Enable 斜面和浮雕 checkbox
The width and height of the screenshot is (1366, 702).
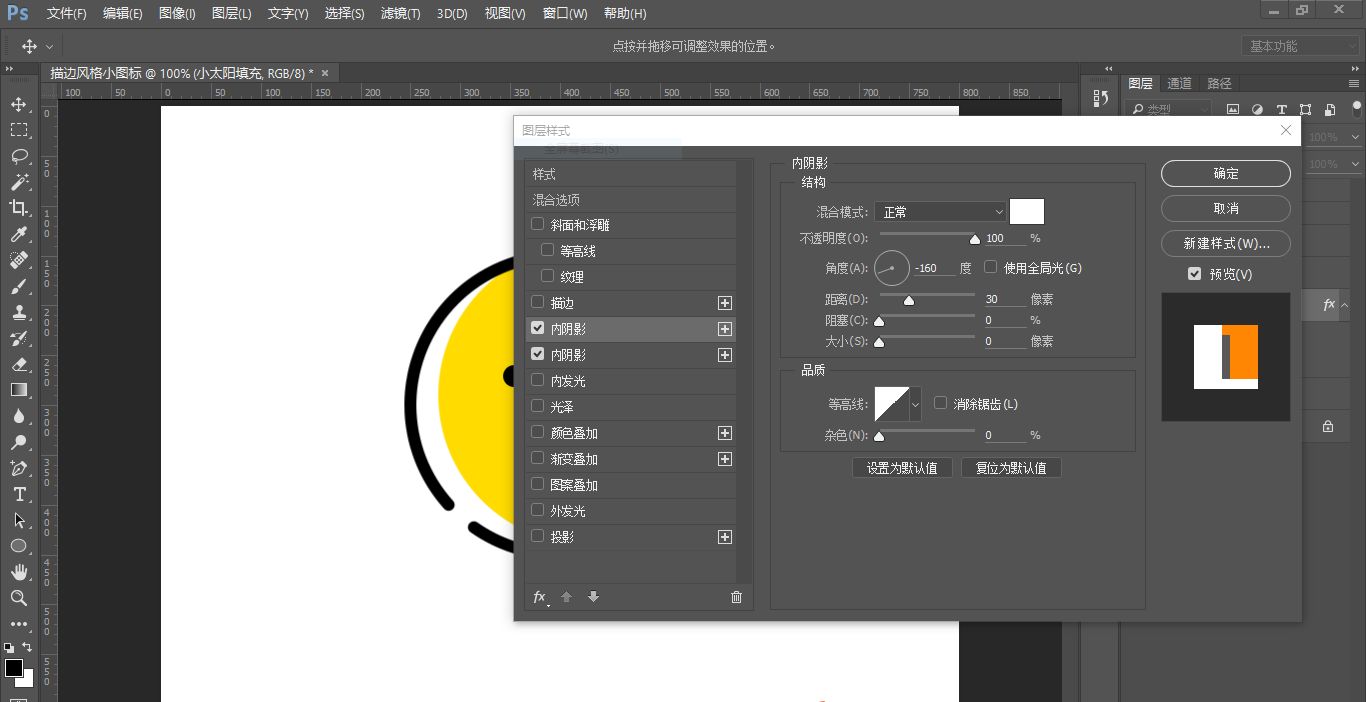538,225
